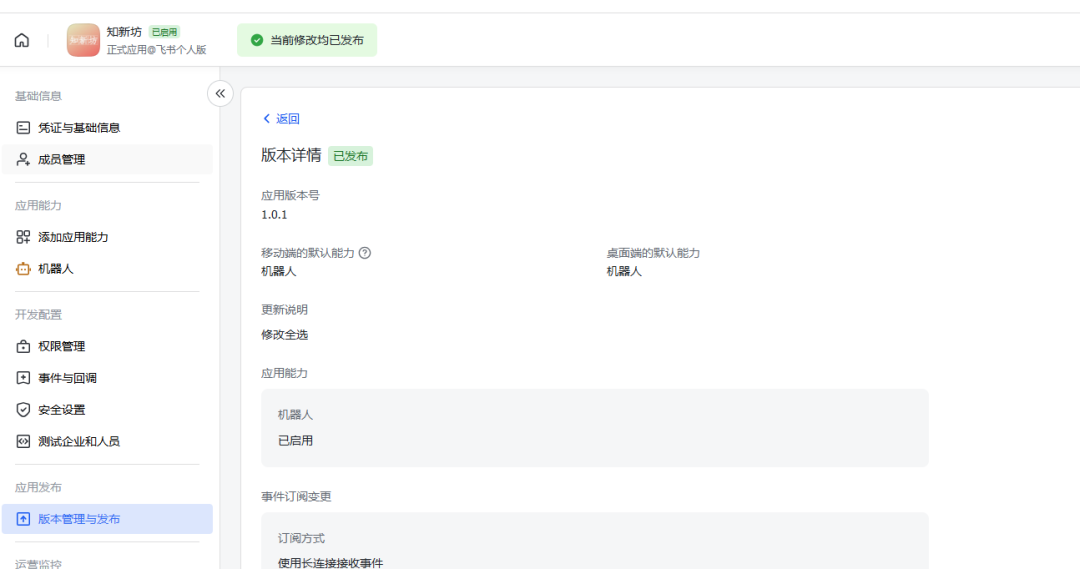Click the 已发布 status badge

click(x=350, y=156)
